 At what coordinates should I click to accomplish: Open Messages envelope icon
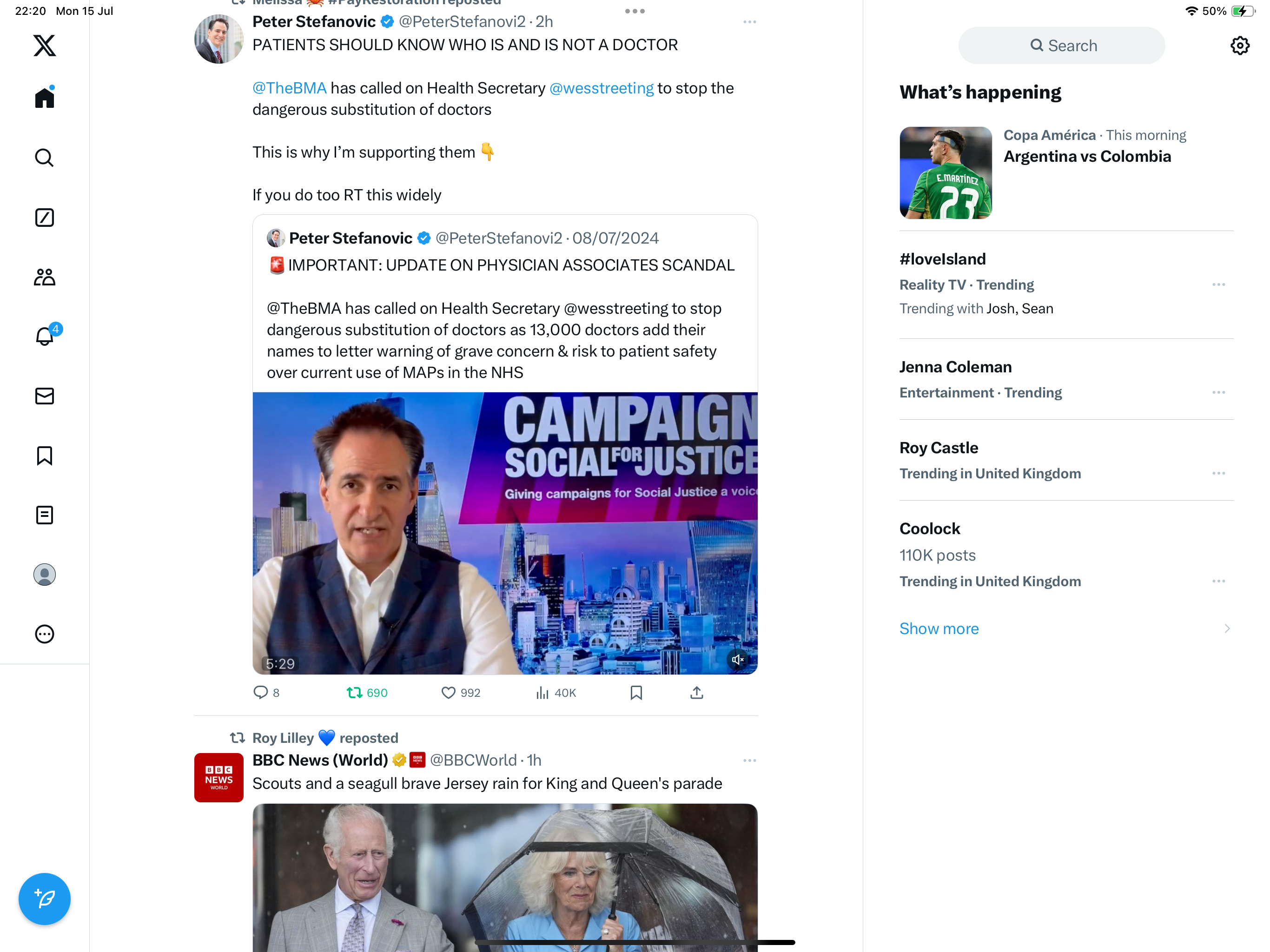[44, 396]
